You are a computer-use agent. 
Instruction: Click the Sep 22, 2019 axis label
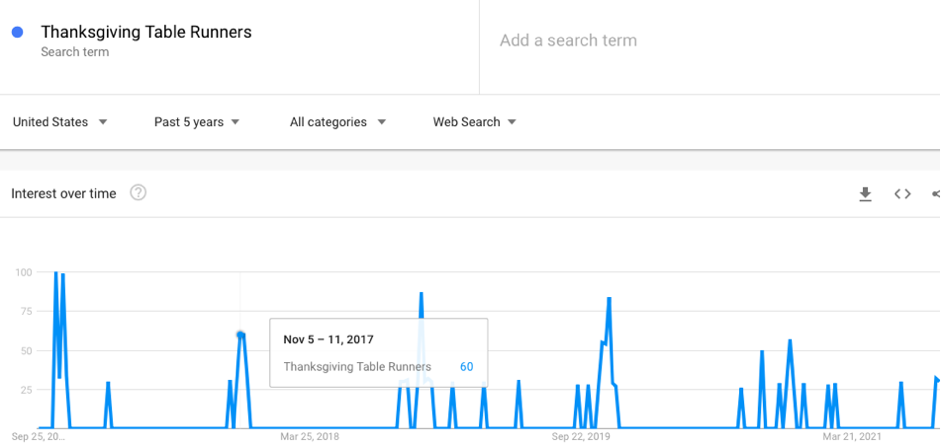[581, 437]
